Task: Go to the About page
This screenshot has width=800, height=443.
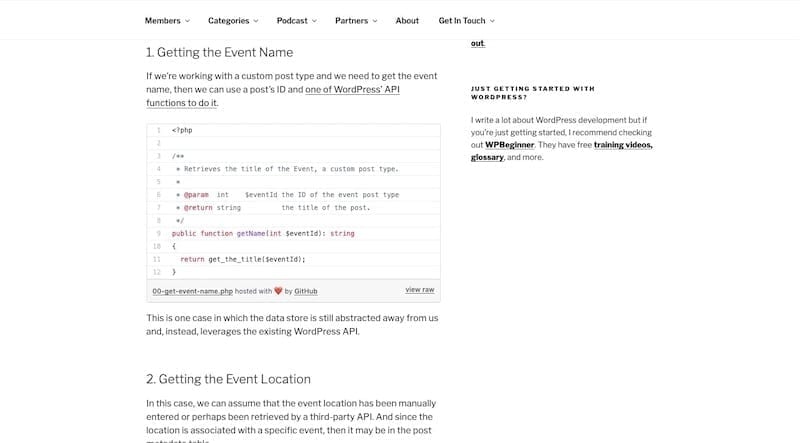Action: point(407,20)
